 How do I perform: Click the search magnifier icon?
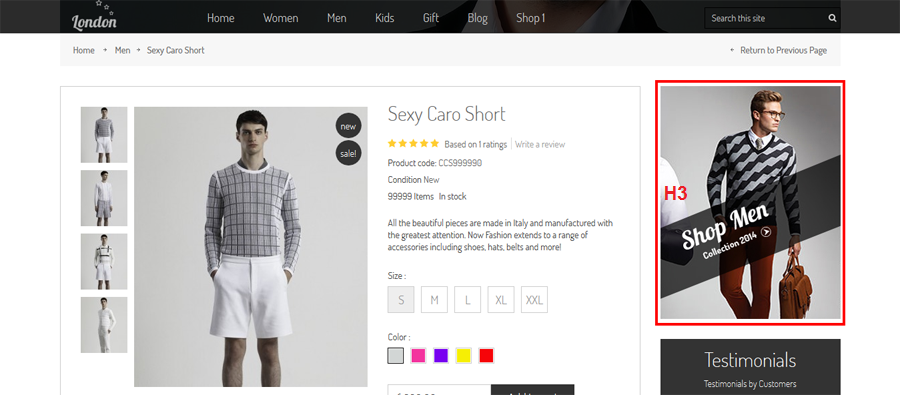832,18
